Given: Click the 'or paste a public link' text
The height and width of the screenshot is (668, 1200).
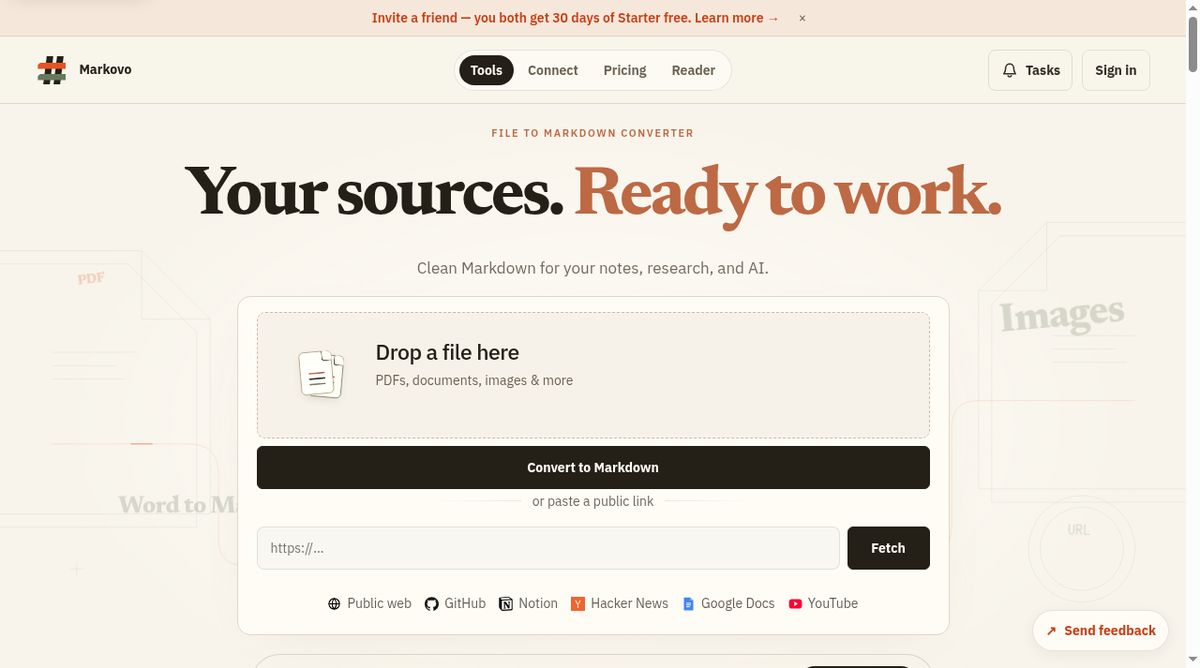Looking at the screenshot, I should click(x=593, y=501).
